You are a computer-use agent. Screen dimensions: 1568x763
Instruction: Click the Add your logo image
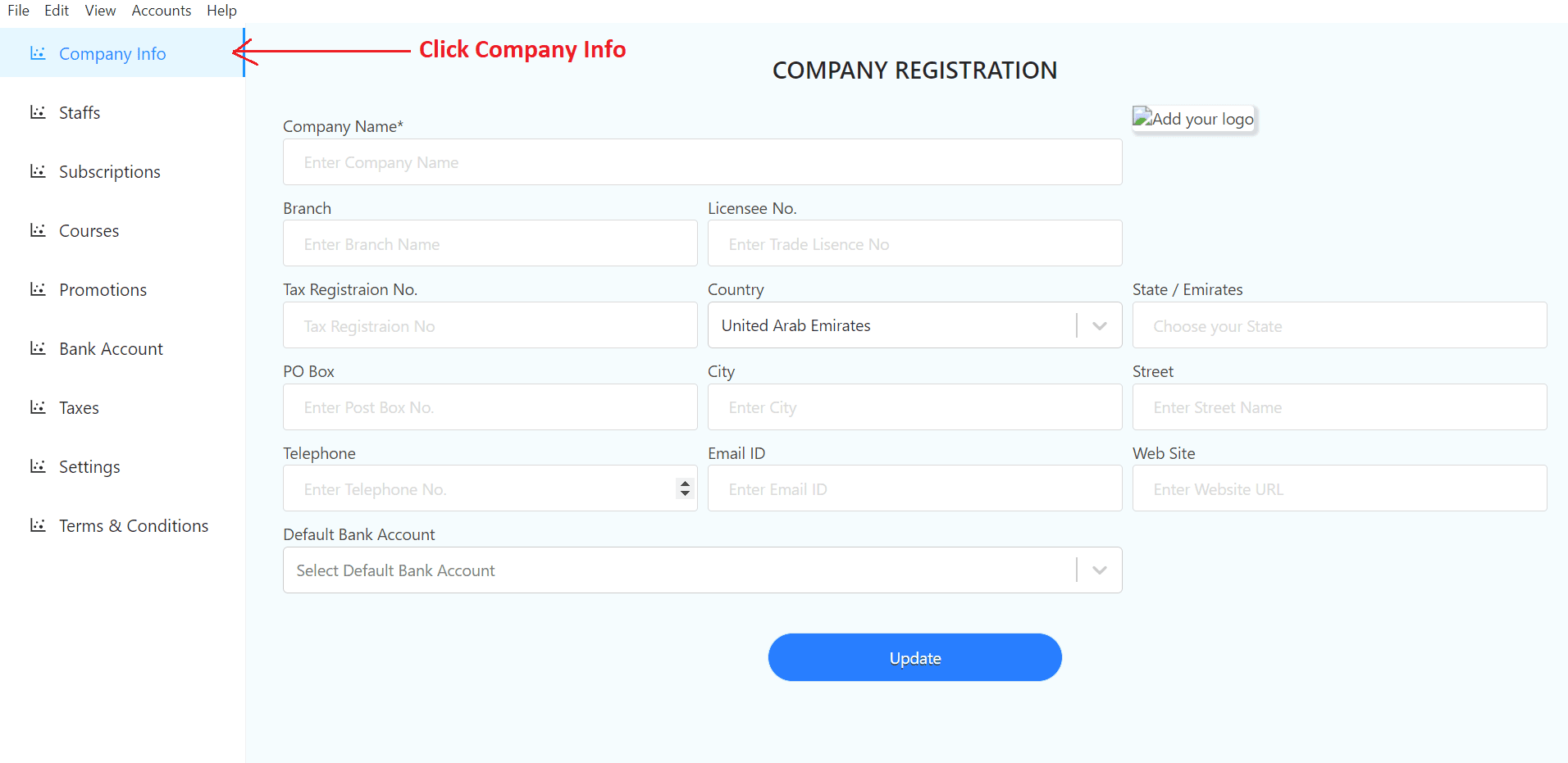[1194, 119]
